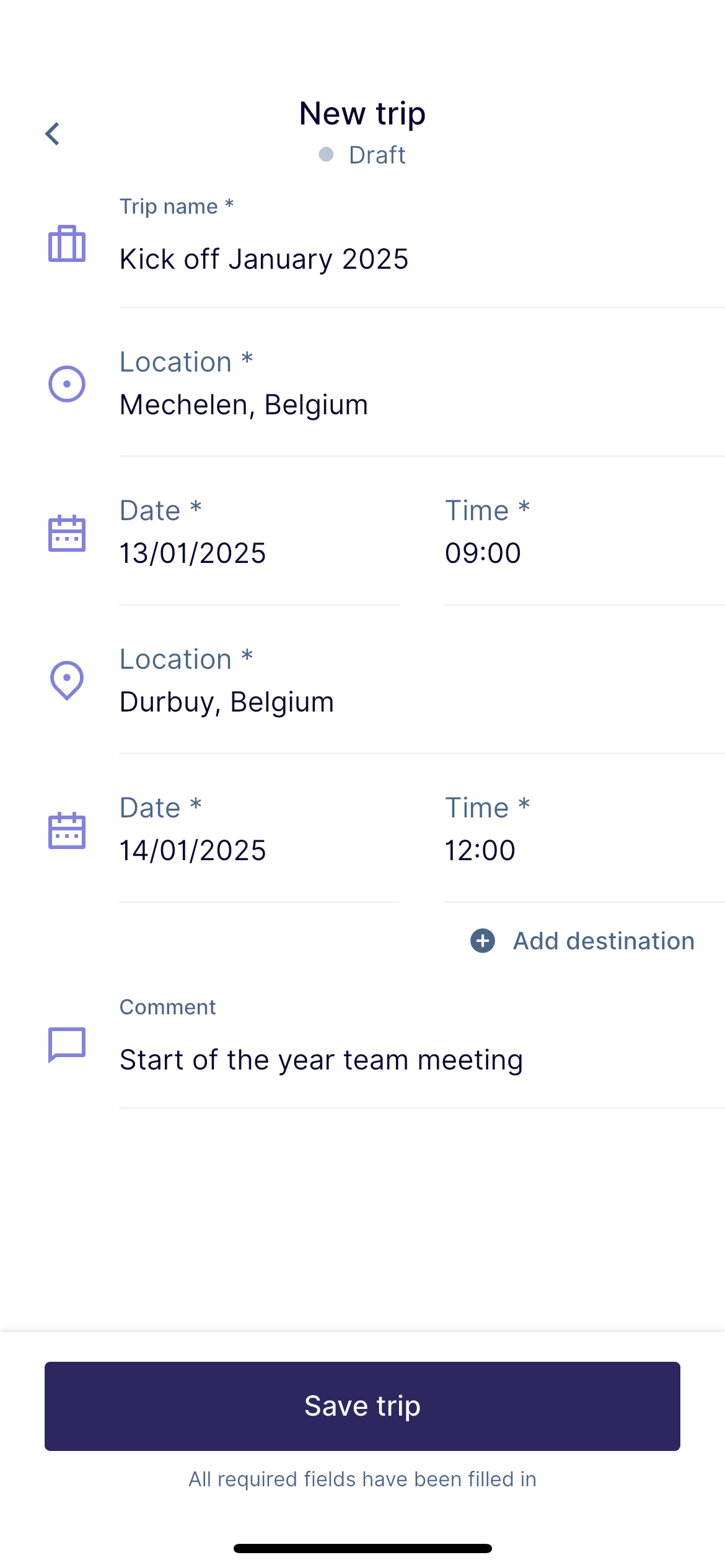Tap the New trip page title
Image resolution: width=725 pixels, height=1568 pixels.
pyautogui.click(x=362, y=114)
